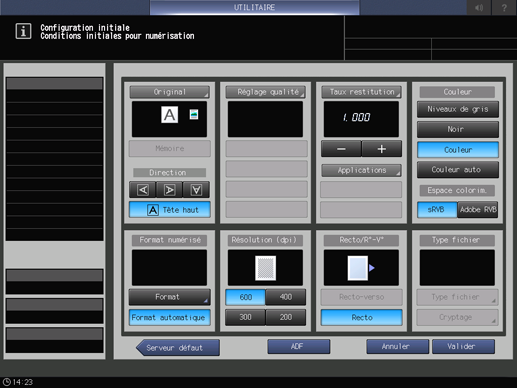The width and height of the screenshot is (517, 388).
Task: Click the Conditions initiales pour numérisation text
Action: point(117,36)
